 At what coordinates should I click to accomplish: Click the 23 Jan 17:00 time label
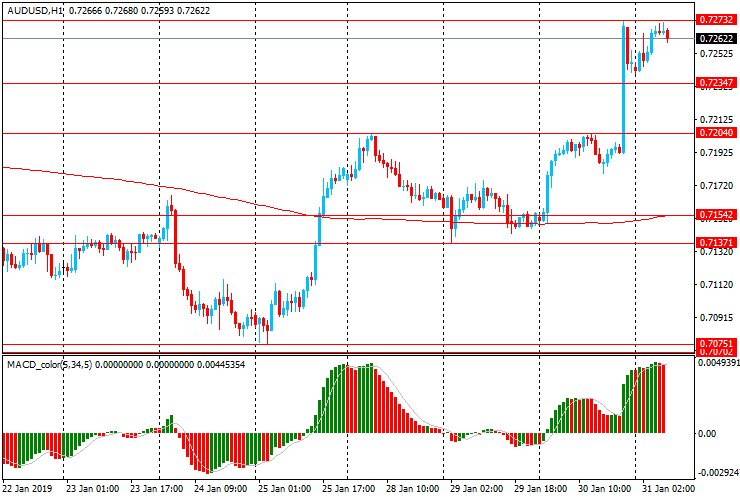(x=156, y=489)
